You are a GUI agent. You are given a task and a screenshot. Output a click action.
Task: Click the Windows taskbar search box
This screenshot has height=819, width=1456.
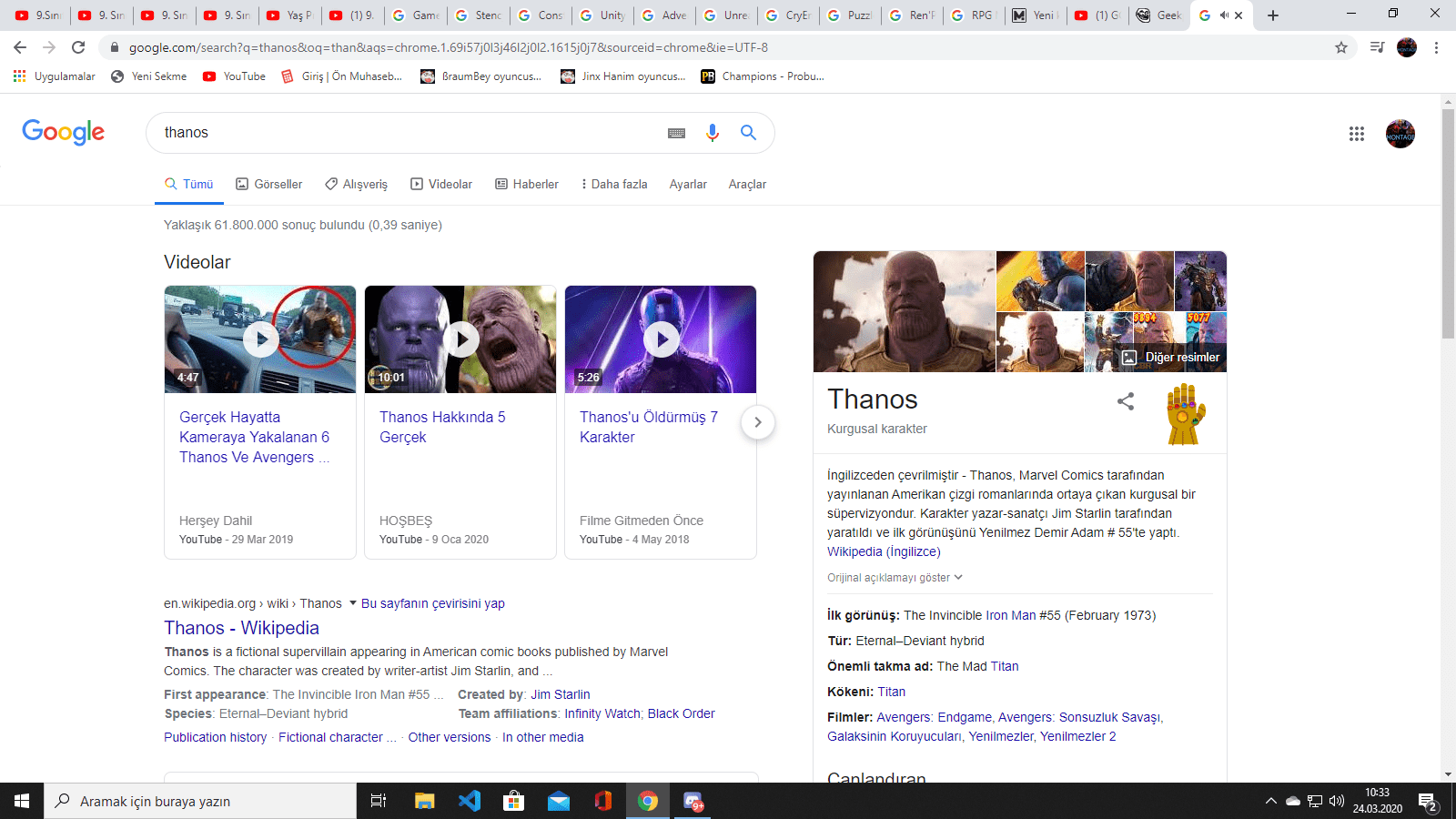click(x=200, y=801)
